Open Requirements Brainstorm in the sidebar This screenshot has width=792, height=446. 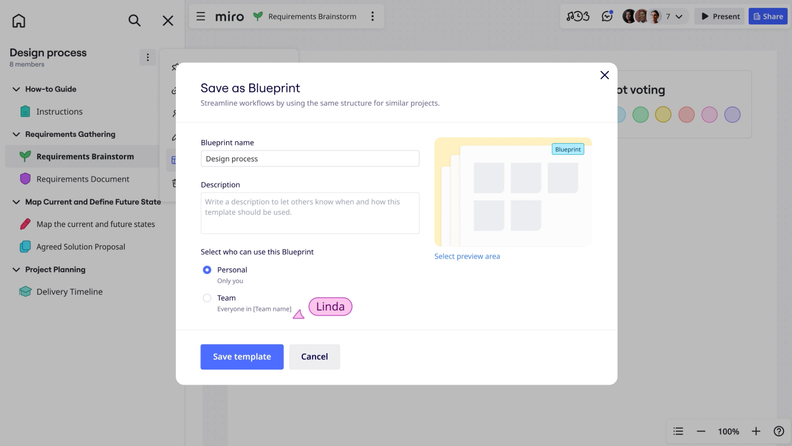(x=83, y=156)
